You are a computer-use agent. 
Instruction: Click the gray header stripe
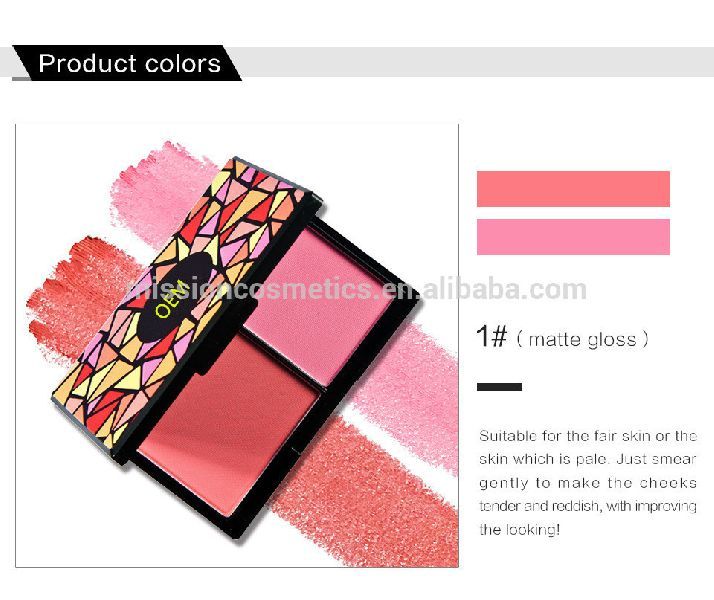tap(474, 62)
